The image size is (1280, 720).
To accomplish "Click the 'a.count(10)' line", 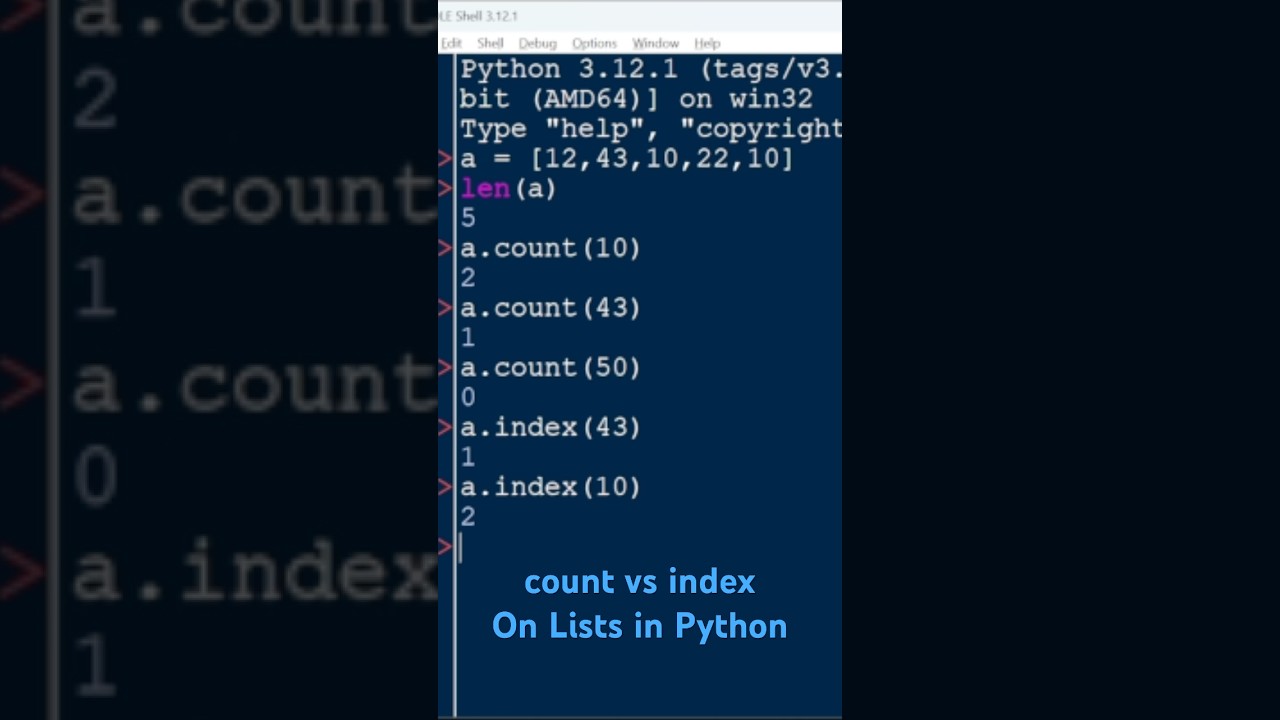I will pyautogui.click(x=550, y=248).
